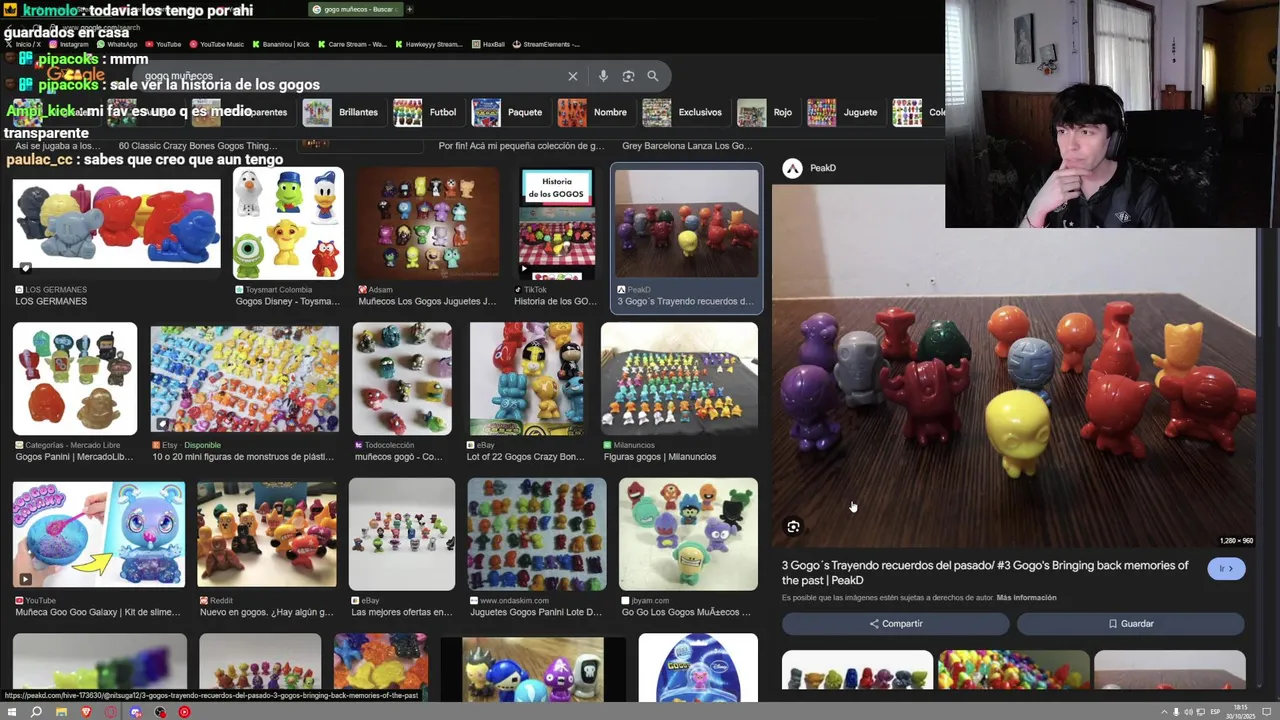The width and height of the screenshot is (1280, 720).
Task: Open eBay Las mejores ofertas thumbnail
Action: pos(402,534)
